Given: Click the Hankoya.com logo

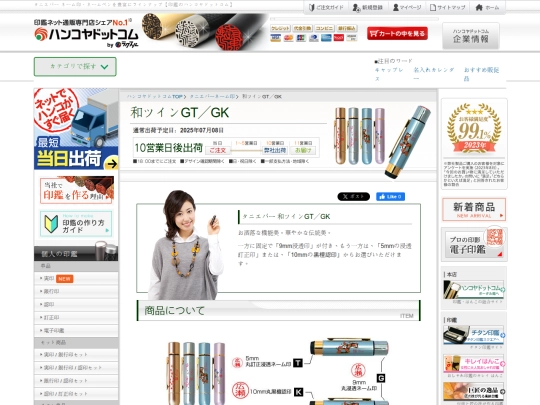Looking at the screenshot, I should pyautogui.click(x=86, y=33).
